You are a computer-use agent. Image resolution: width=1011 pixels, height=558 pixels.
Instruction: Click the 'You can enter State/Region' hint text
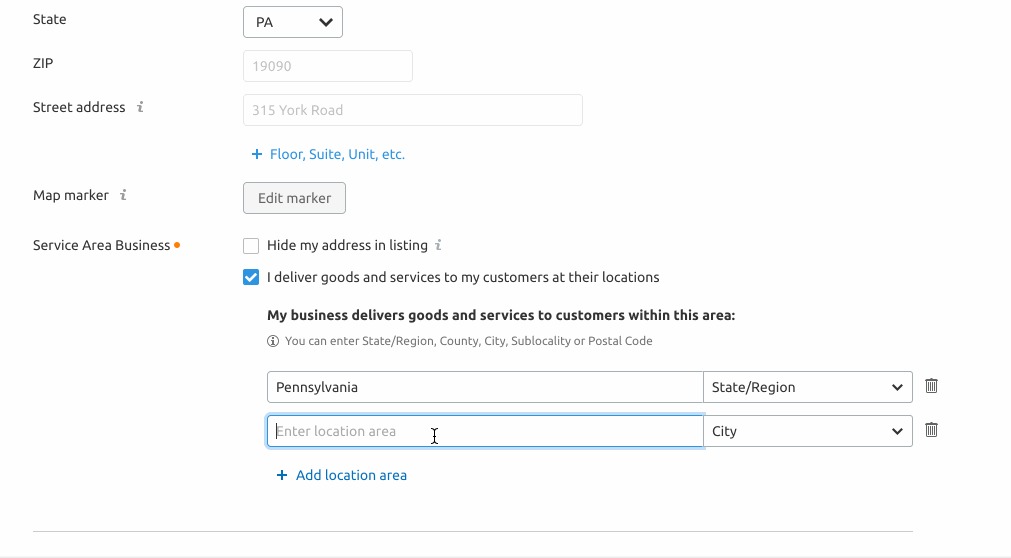(x=469, y=341)
